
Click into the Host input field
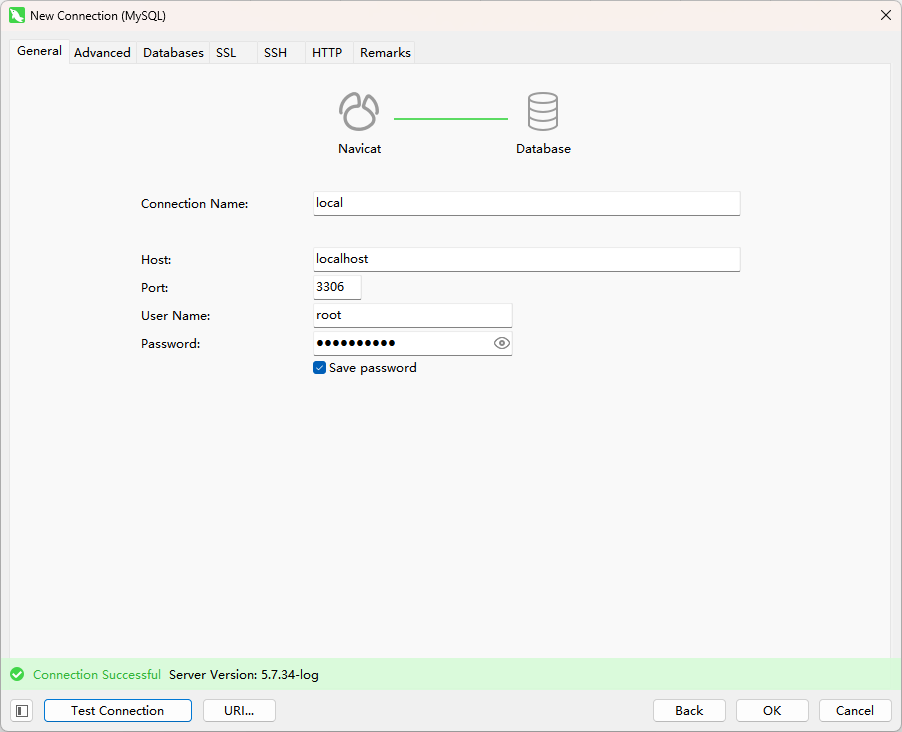point(526,259)
